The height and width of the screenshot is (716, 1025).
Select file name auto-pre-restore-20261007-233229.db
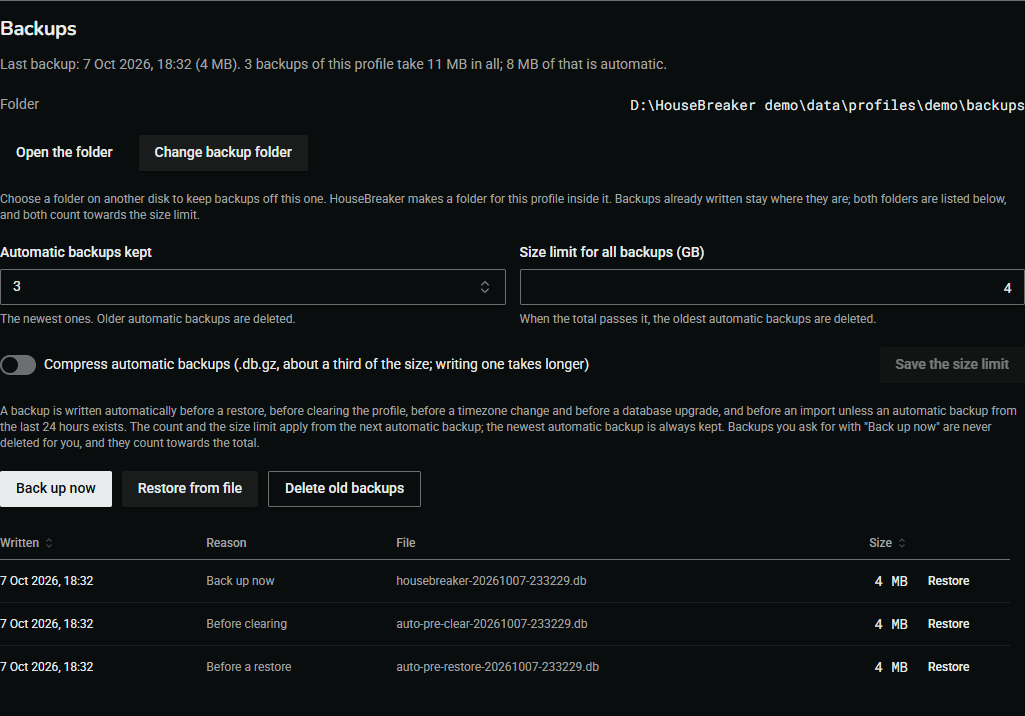coord(497,667)
